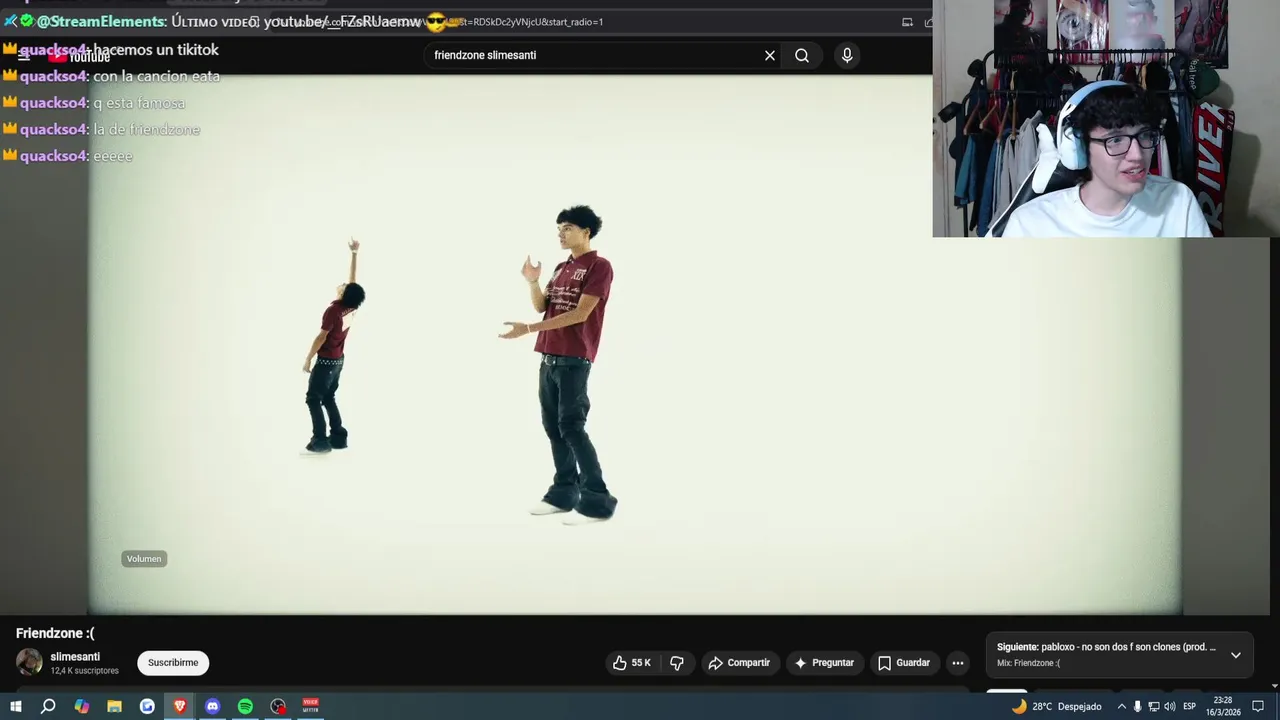This screenshot has height=720, width=1280.
Task: Open the Windows notification center icon
Action: tap(1258, 706)
